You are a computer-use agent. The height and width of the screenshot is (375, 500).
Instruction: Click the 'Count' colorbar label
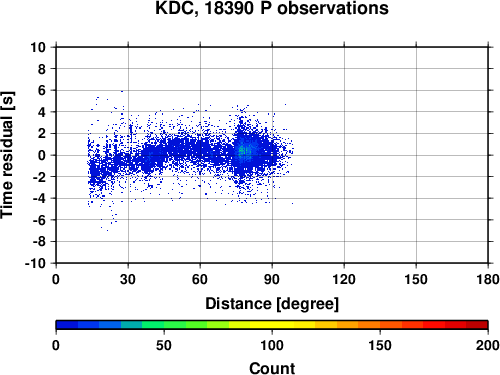(272, 368)
